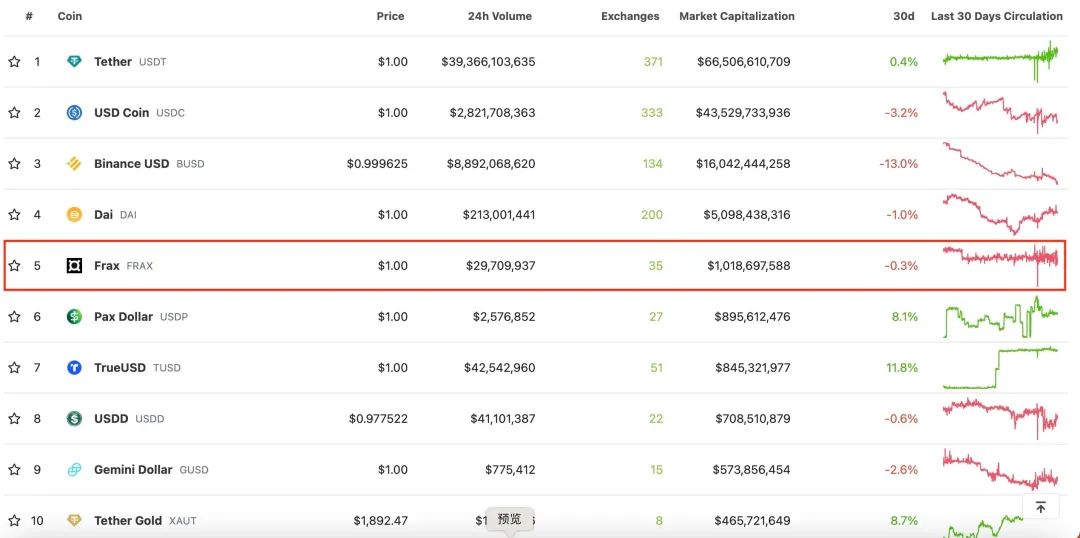The height and width of the screenshot is (538, 1080).
Task: Open the Gemini Dollar page link
Action: pyautogui.click(x=133, y=470)
